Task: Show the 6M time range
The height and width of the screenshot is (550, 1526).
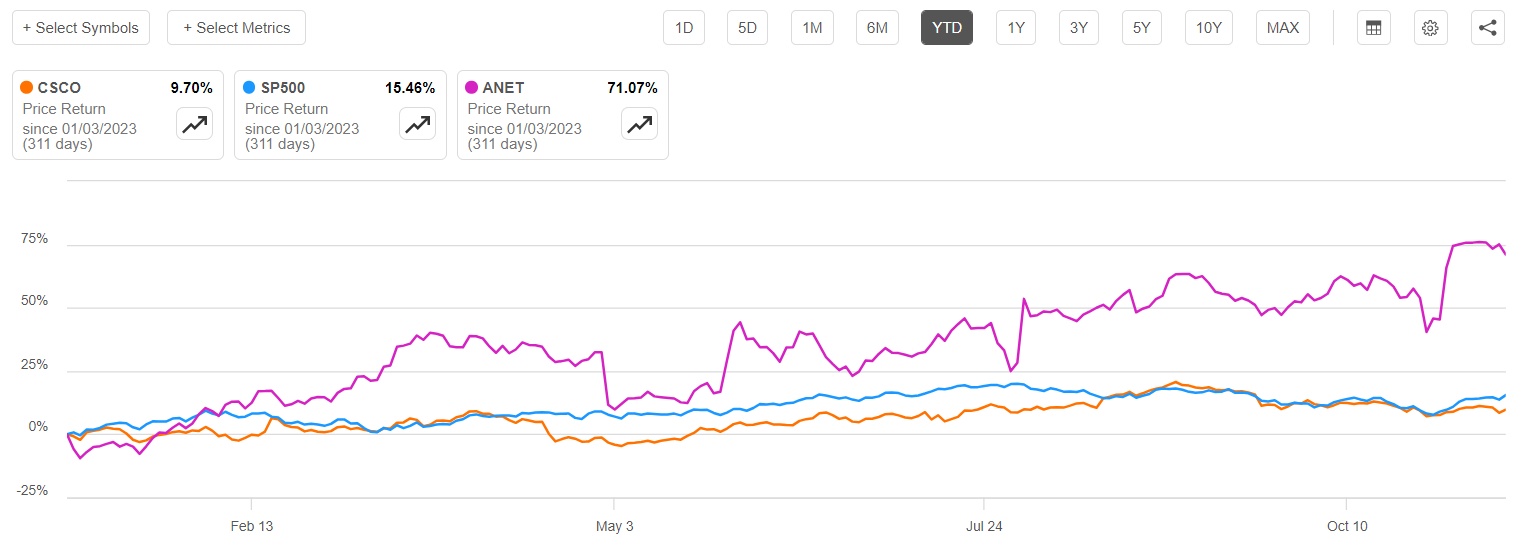Action: point(877,28)
